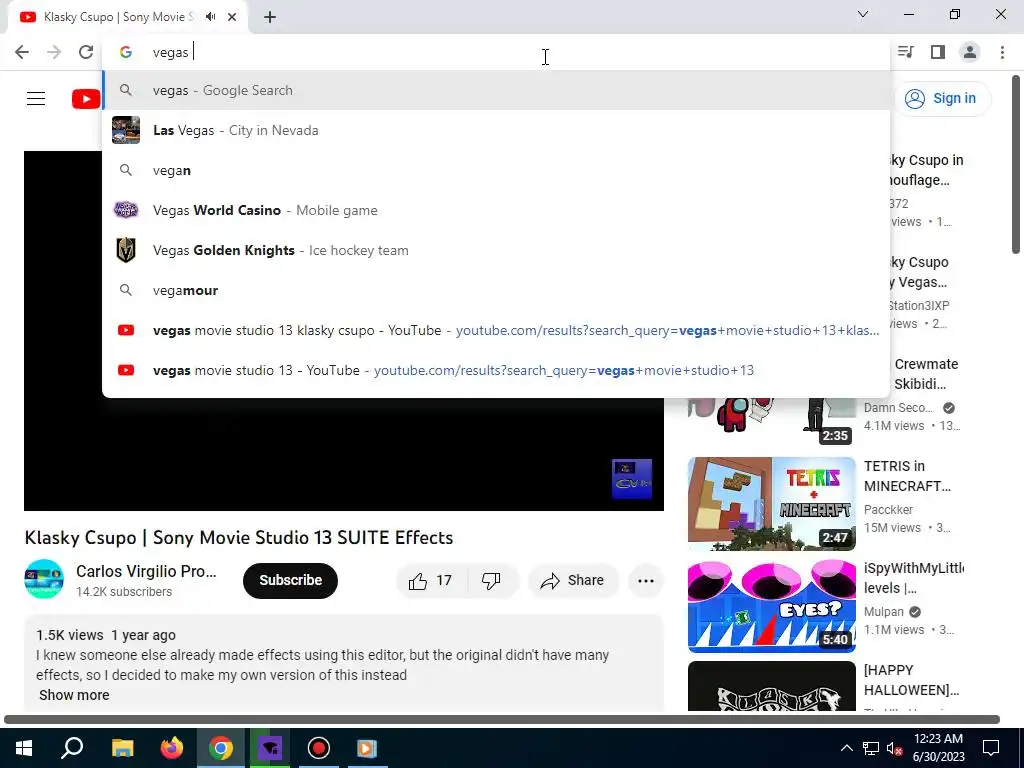Open the Crewmate Skibidi video thumbnail
The height and width of the screenshot is (768, 1024).
(771, 422)
